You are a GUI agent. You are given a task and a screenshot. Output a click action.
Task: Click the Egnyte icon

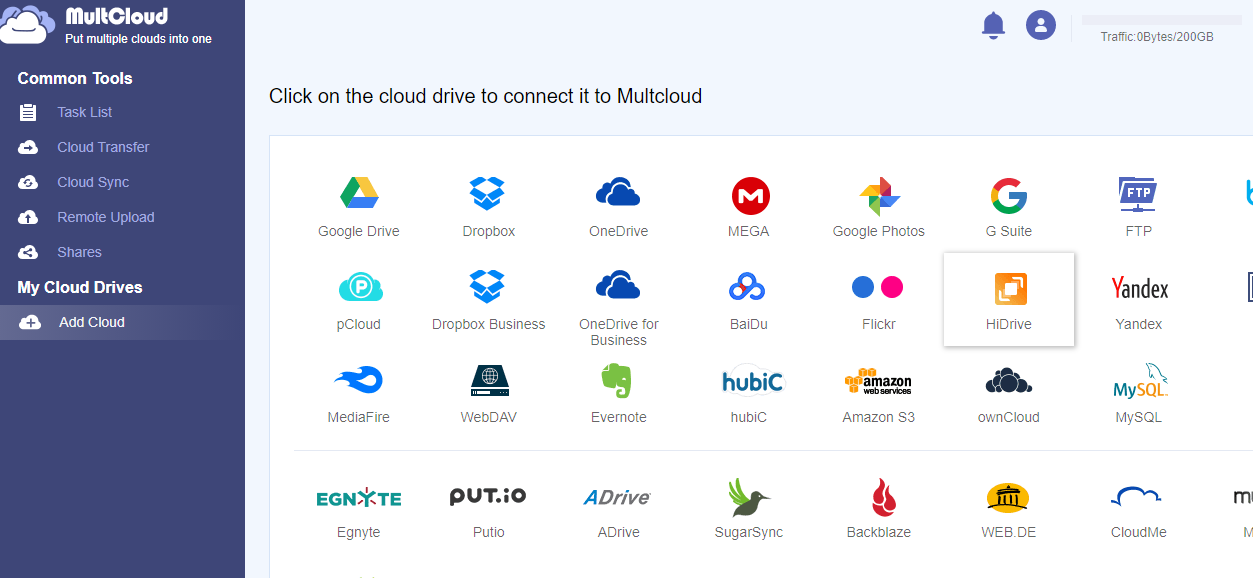tap(359, 498)
